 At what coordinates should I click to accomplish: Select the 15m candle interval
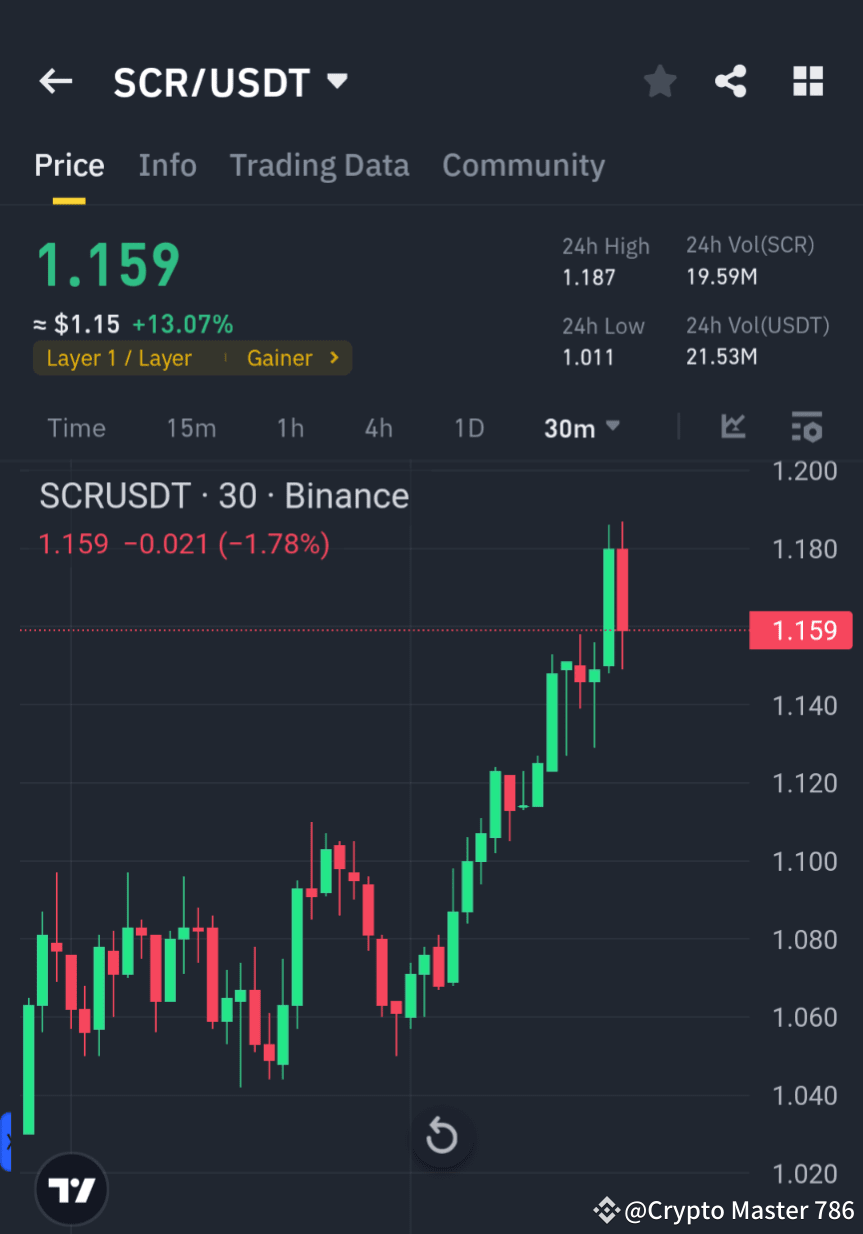coord(191,427)
